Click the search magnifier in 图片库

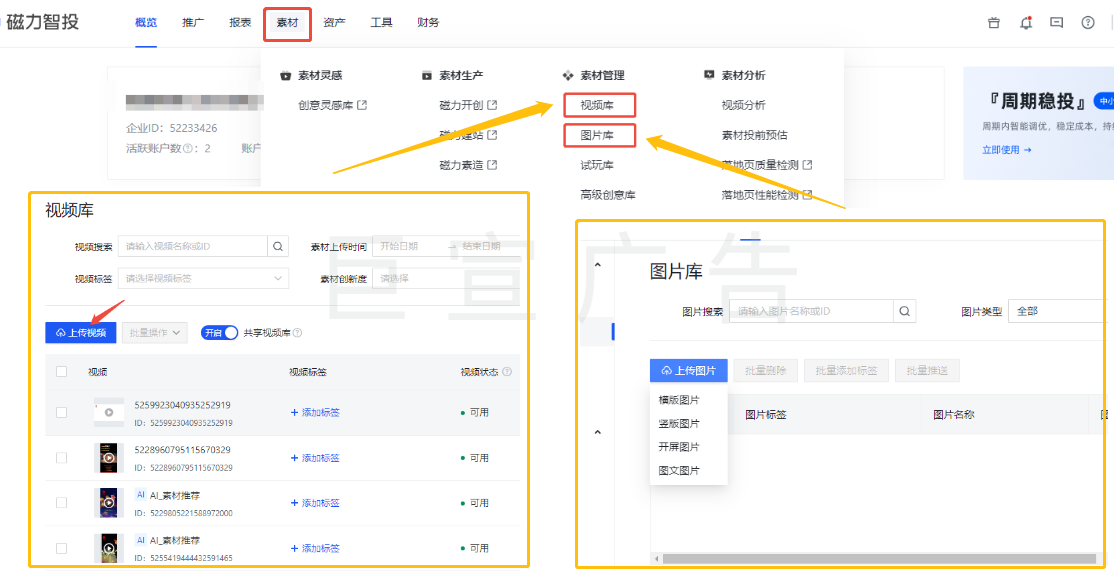904,311
